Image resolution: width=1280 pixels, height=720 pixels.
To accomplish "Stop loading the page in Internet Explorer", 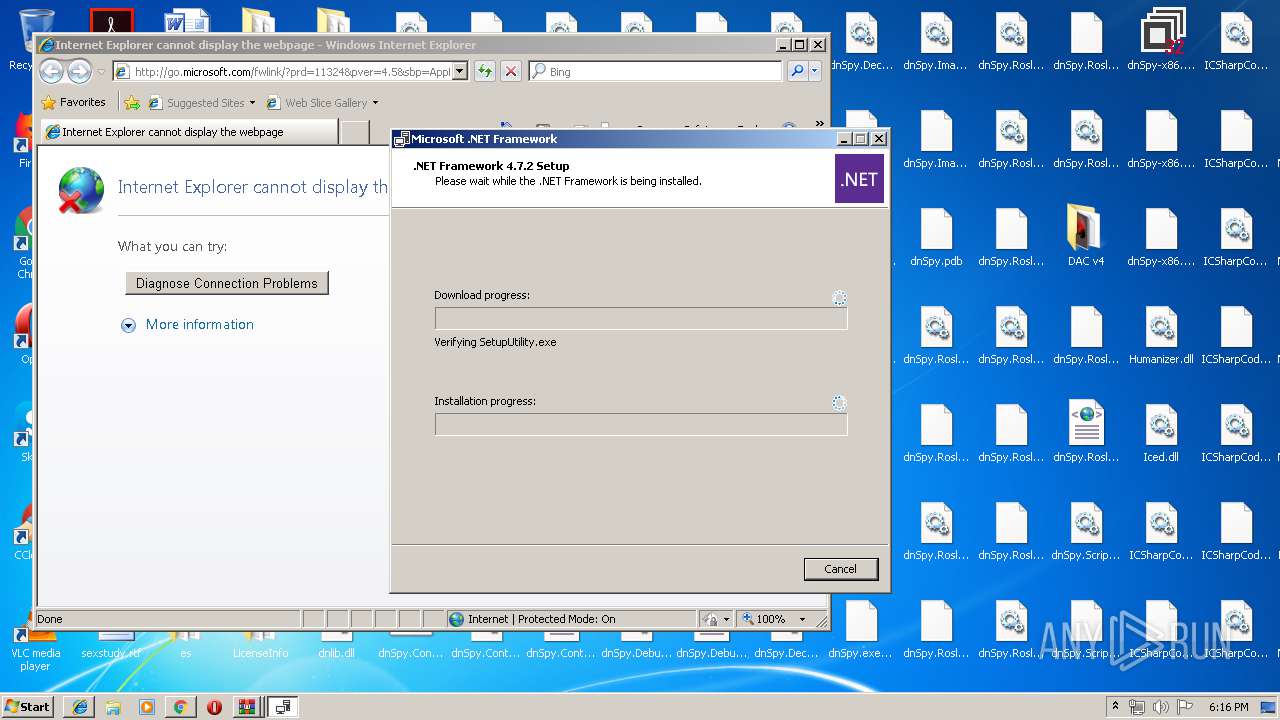I will pyautogui.click(x=510, y=71).
